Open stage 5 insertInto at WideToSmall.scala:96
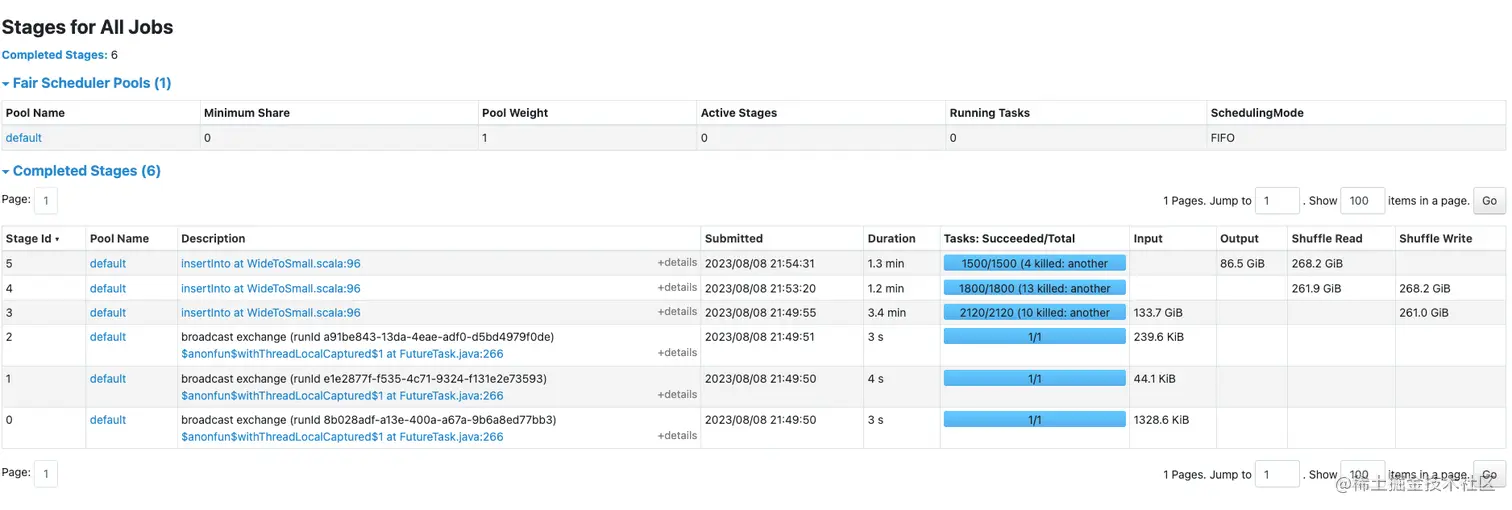This screenshot has height=510, width=1512. 271,264
